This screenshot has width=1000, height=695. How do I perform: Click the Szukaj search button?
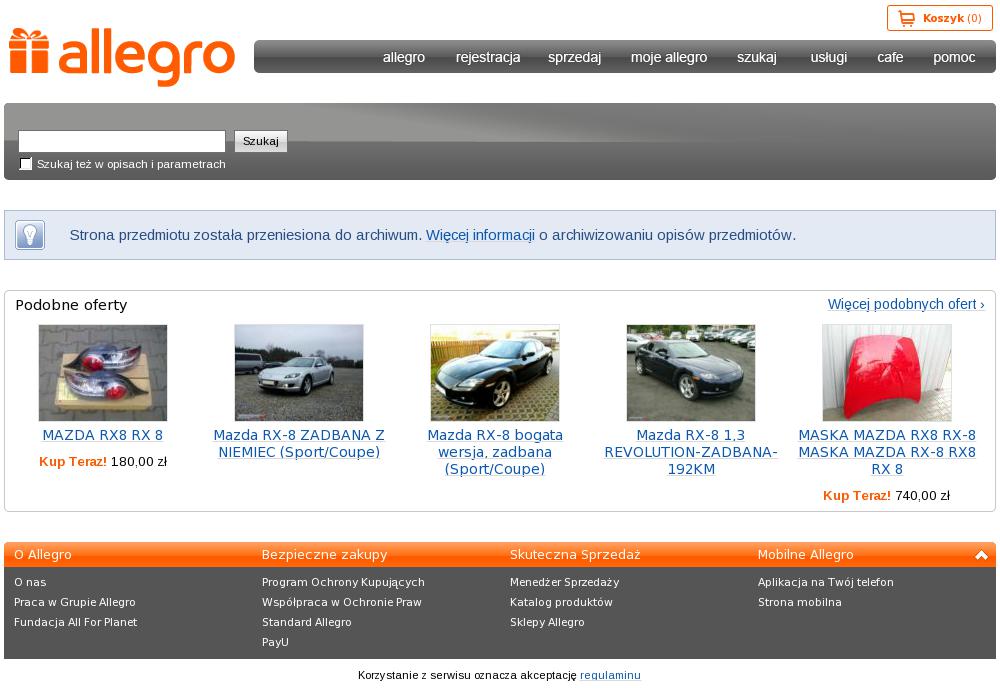[261, 141]
